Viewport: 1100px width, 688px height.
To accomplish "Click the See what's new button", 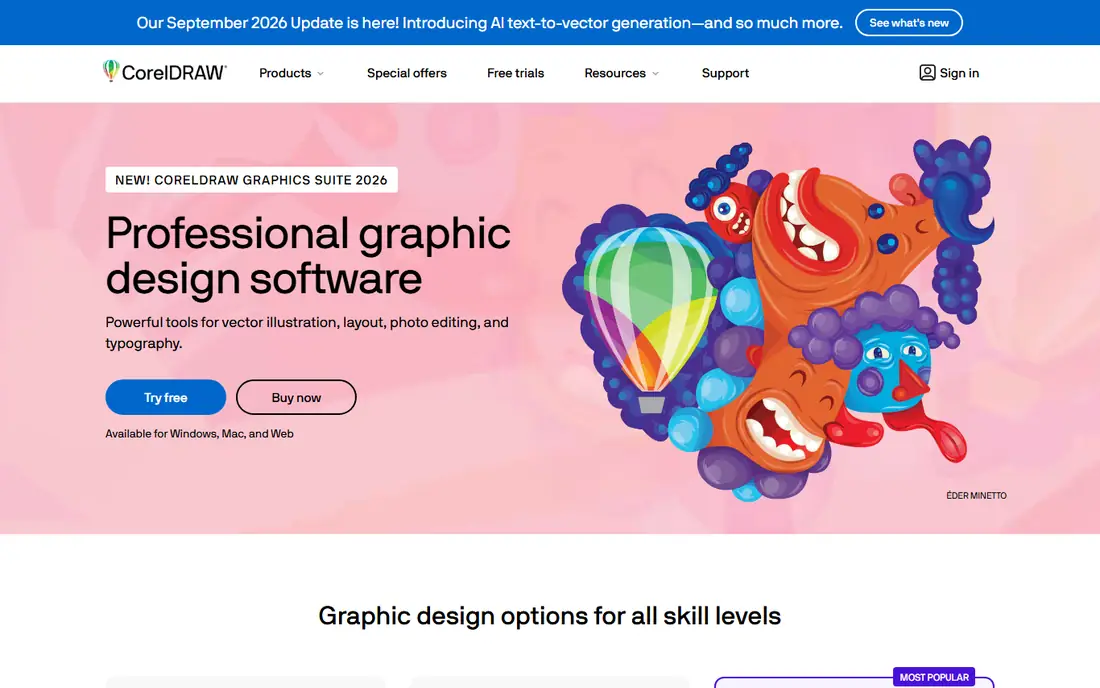I will point(908,22).
